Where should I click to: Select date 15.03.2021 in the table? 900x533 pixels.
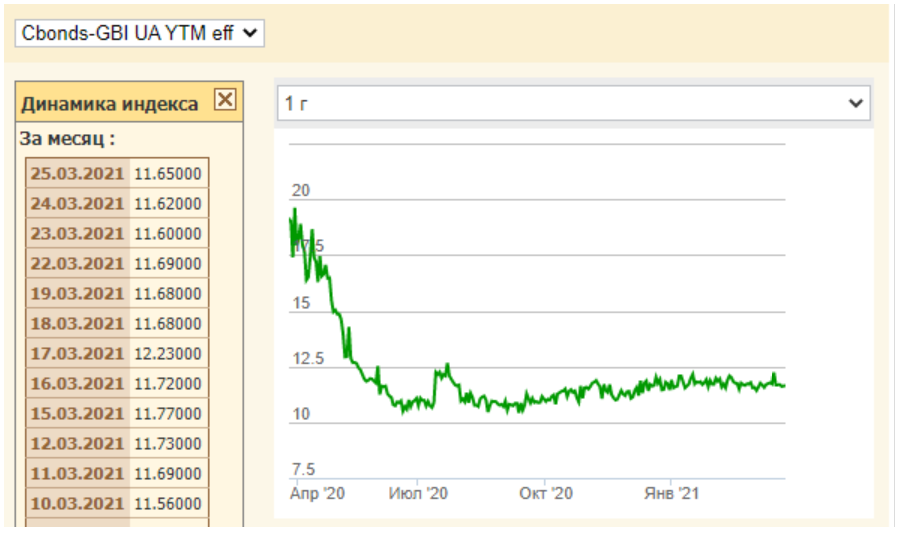coord(77,413)
